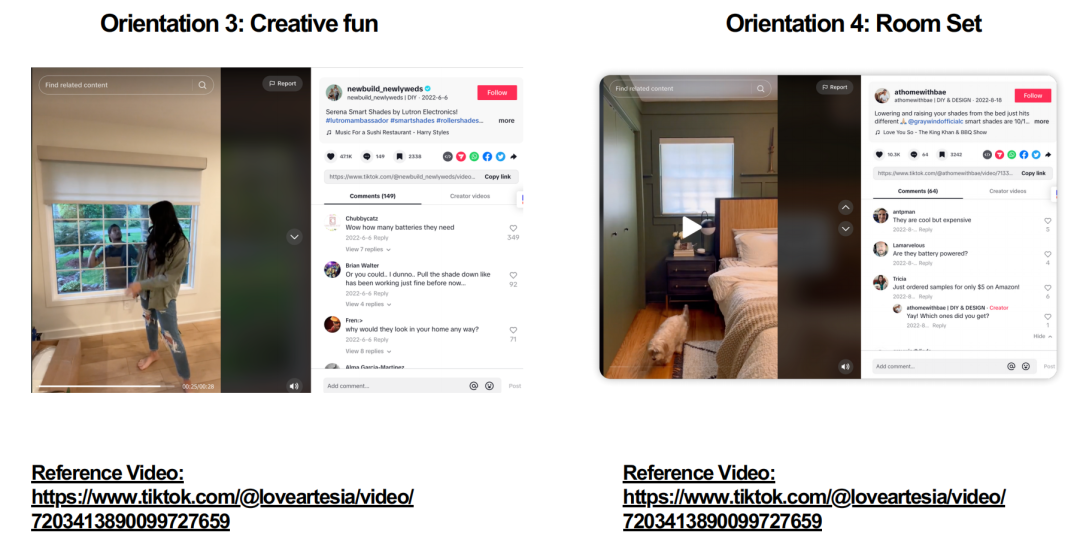This screenshot has width=1080, height=557.
Task: Mute the athomewithbae video speaker icon
Action: click(845, 367)
